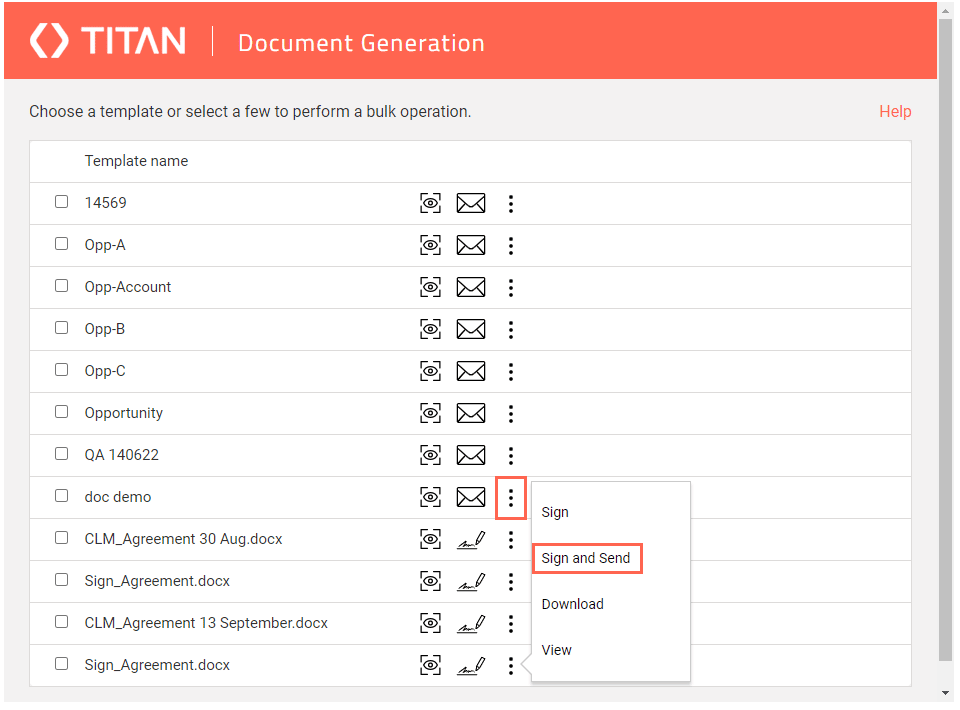
Task: Click the scroll down arrow of the scrollbar
Action: pos(946,693)
